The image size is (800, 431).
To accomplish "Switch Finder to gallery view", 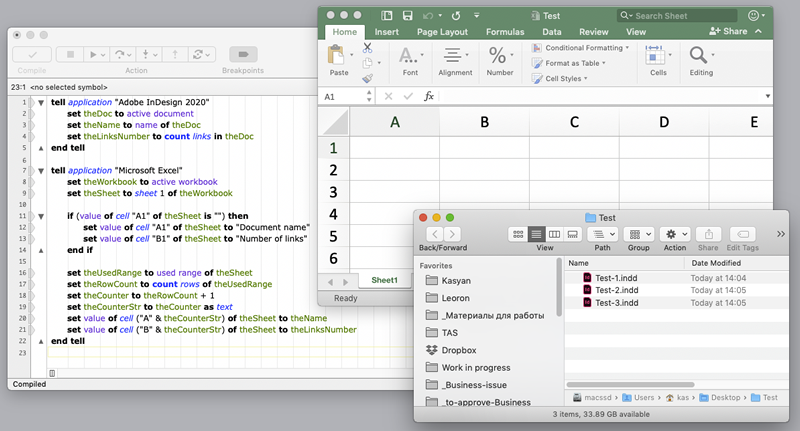I will click(x=572, y=234).
